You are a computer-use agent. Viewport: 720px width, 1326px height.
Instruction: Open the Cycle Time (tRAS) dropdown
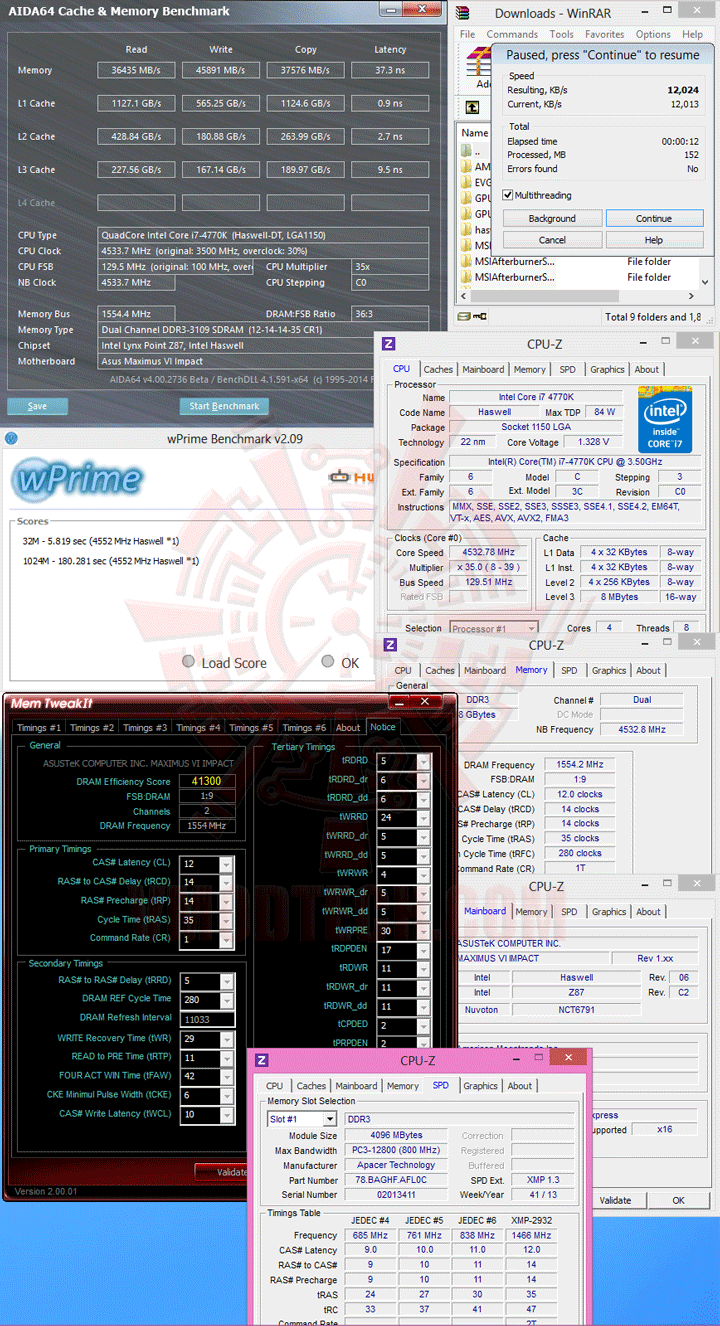[x=226, y=921]
